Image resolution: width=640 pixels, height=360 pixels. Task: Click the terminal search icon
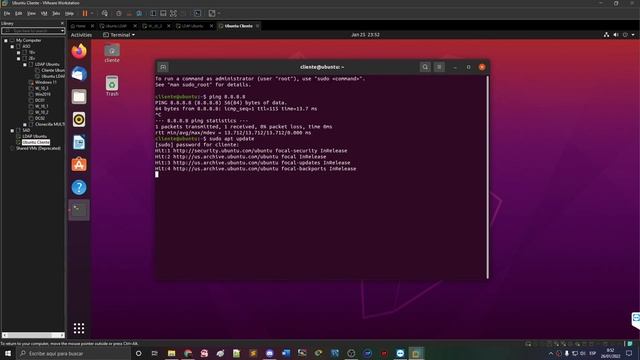(425, 67)
